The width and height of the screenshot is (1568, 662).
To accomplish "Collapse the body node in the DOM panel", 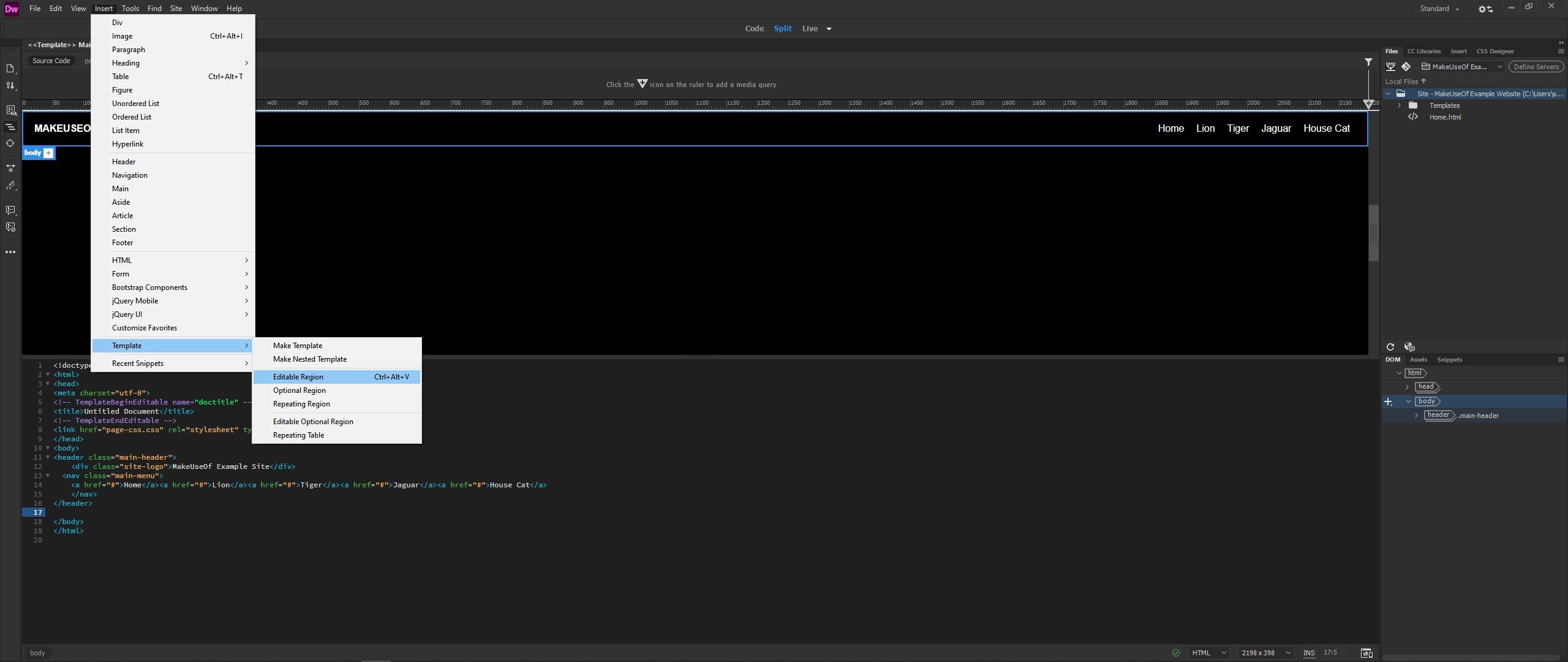I will [x=1407, y=401].
